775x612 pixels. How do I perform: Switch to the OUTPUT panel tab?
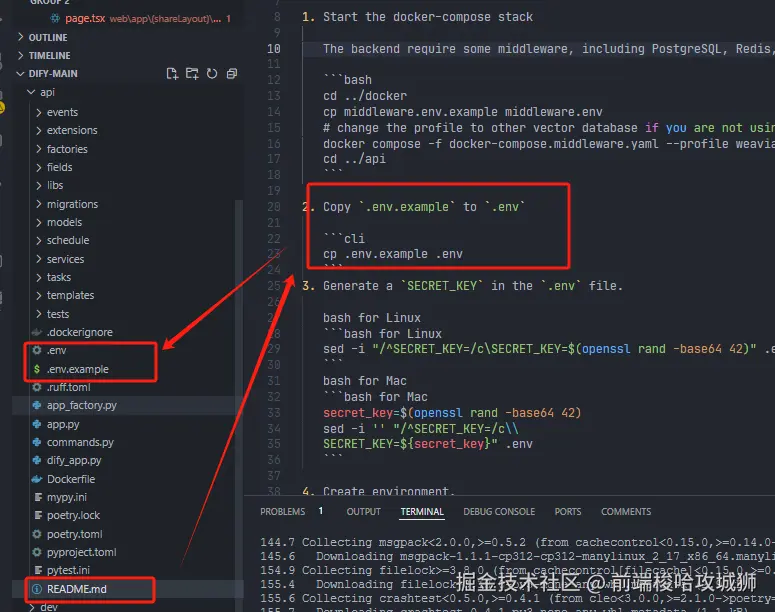(363, 512)
